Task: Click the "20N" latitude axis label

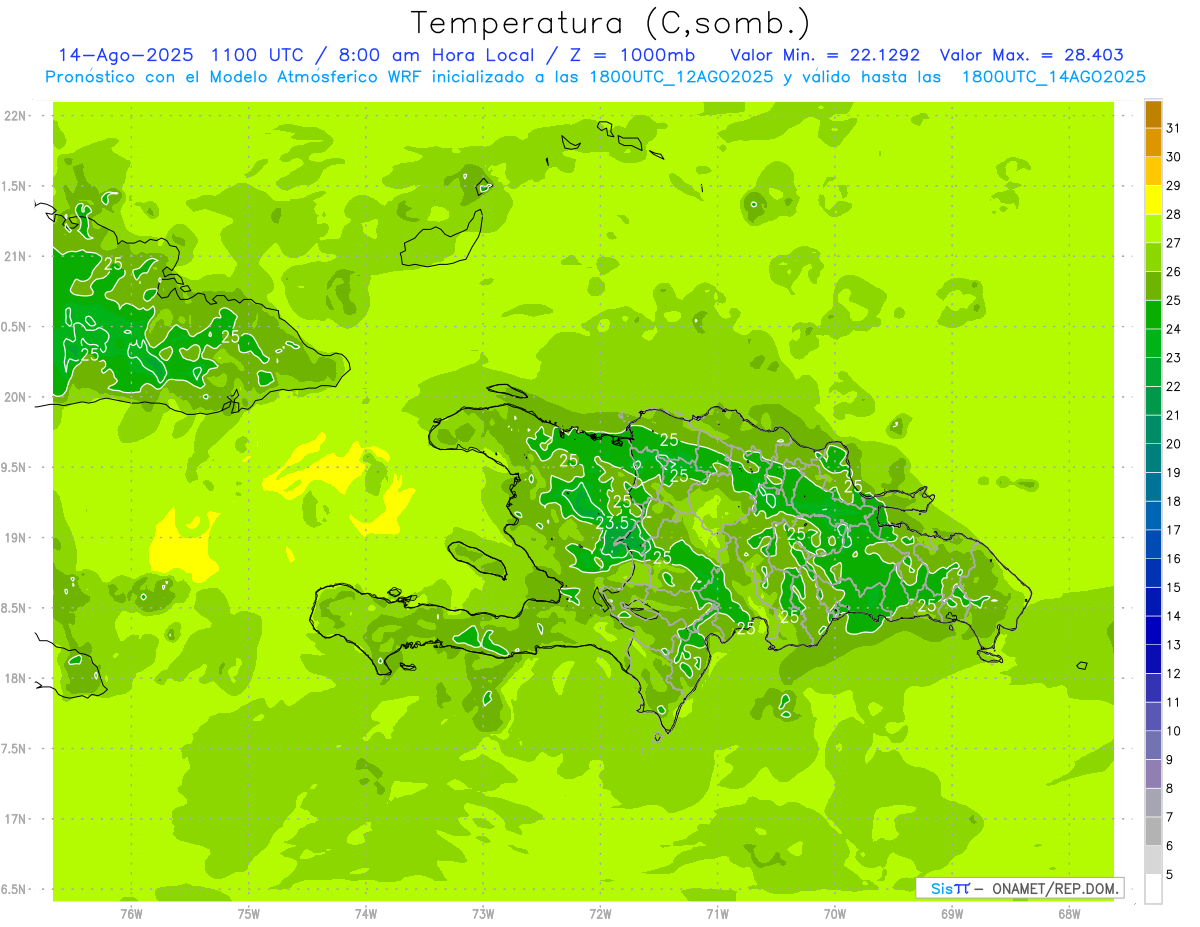Action: pos(14,397)
